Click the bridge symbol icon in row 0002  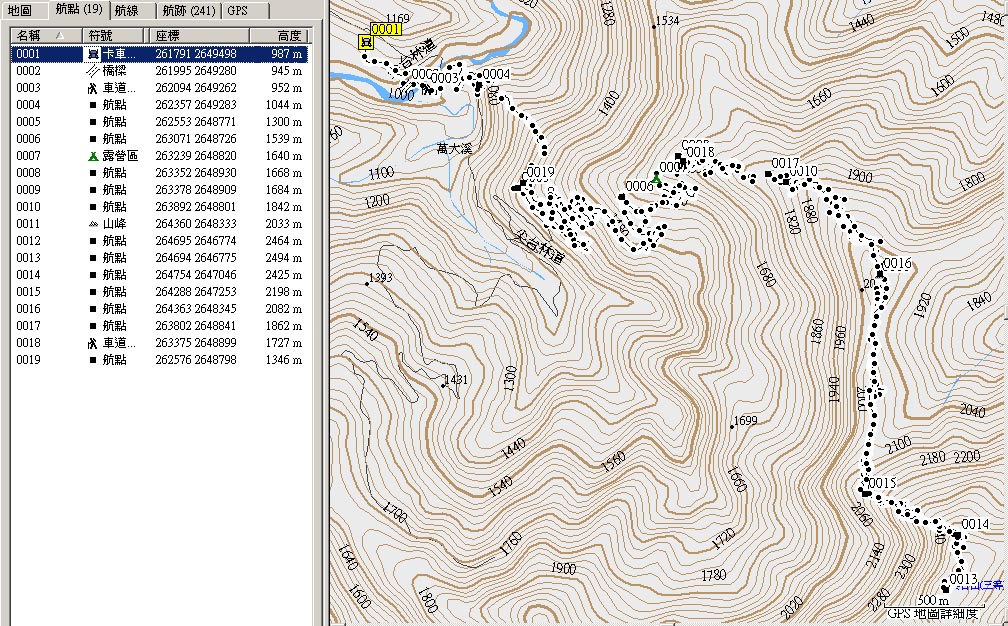tap(93, 71)
